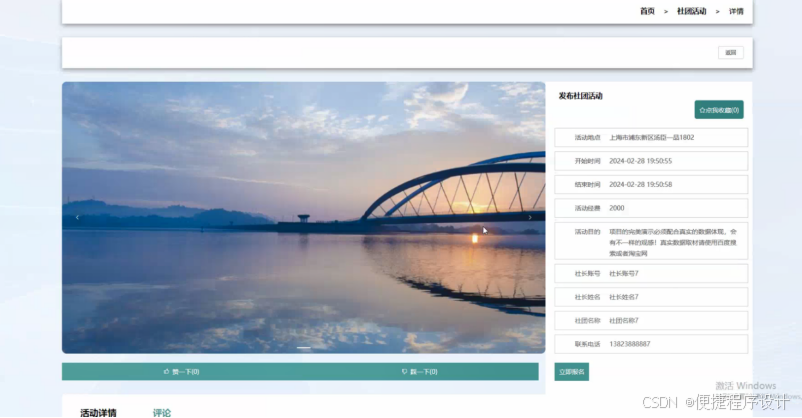802x418 pixels.
Task: Switch to the 活动详情 tab
Action: (98, 412)
